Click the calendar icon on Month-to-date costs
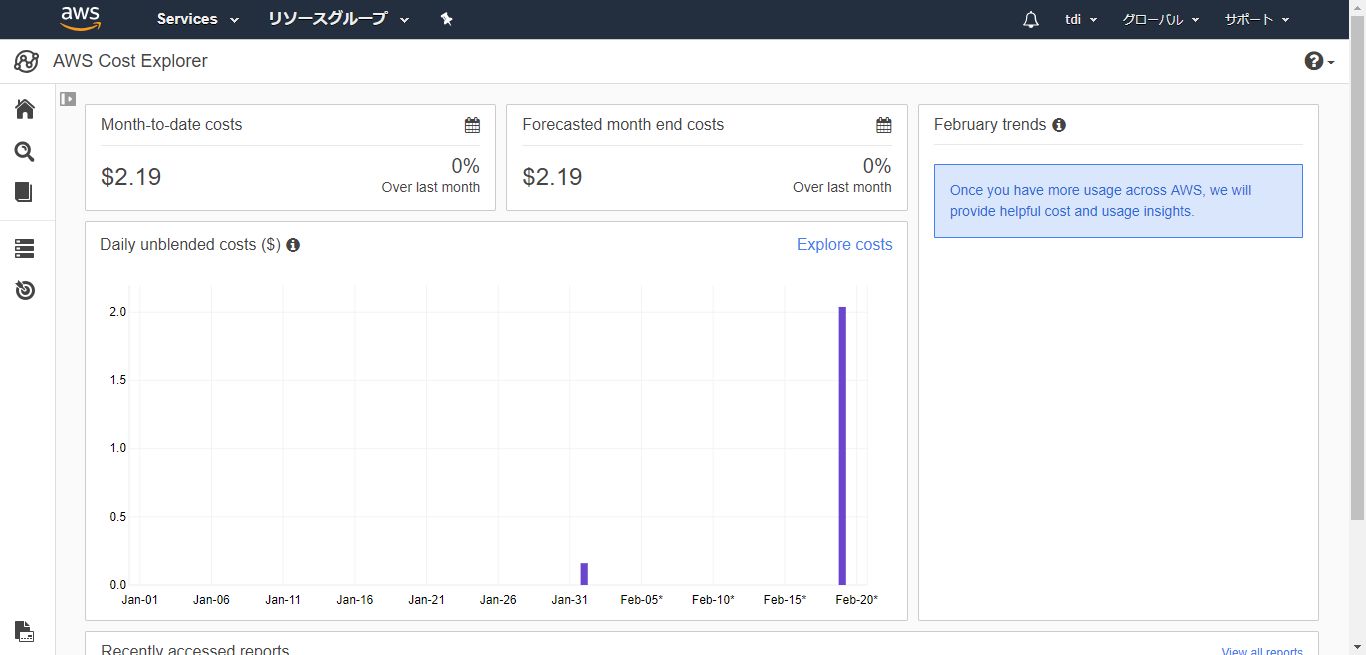 472,125
